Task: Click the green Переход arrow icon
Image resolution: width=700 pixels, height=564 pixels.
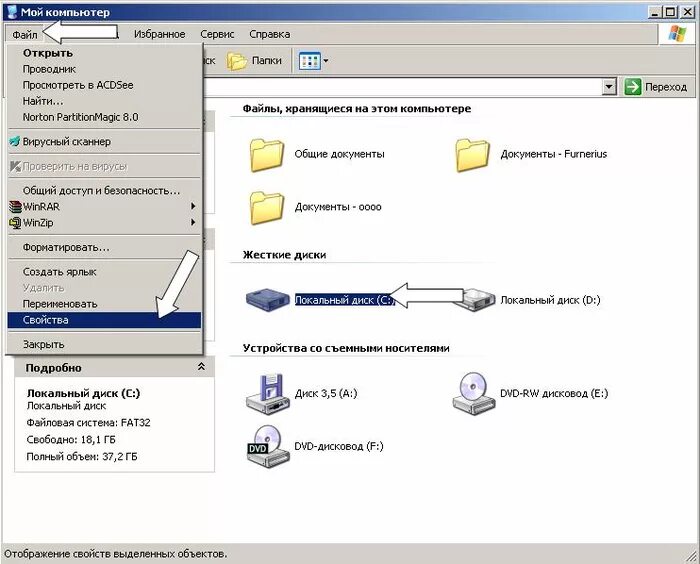Action: tap(633, 87)
